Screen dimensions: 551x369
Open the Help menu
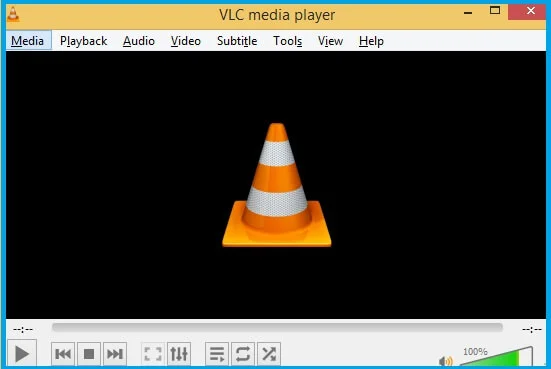point(371,41)
